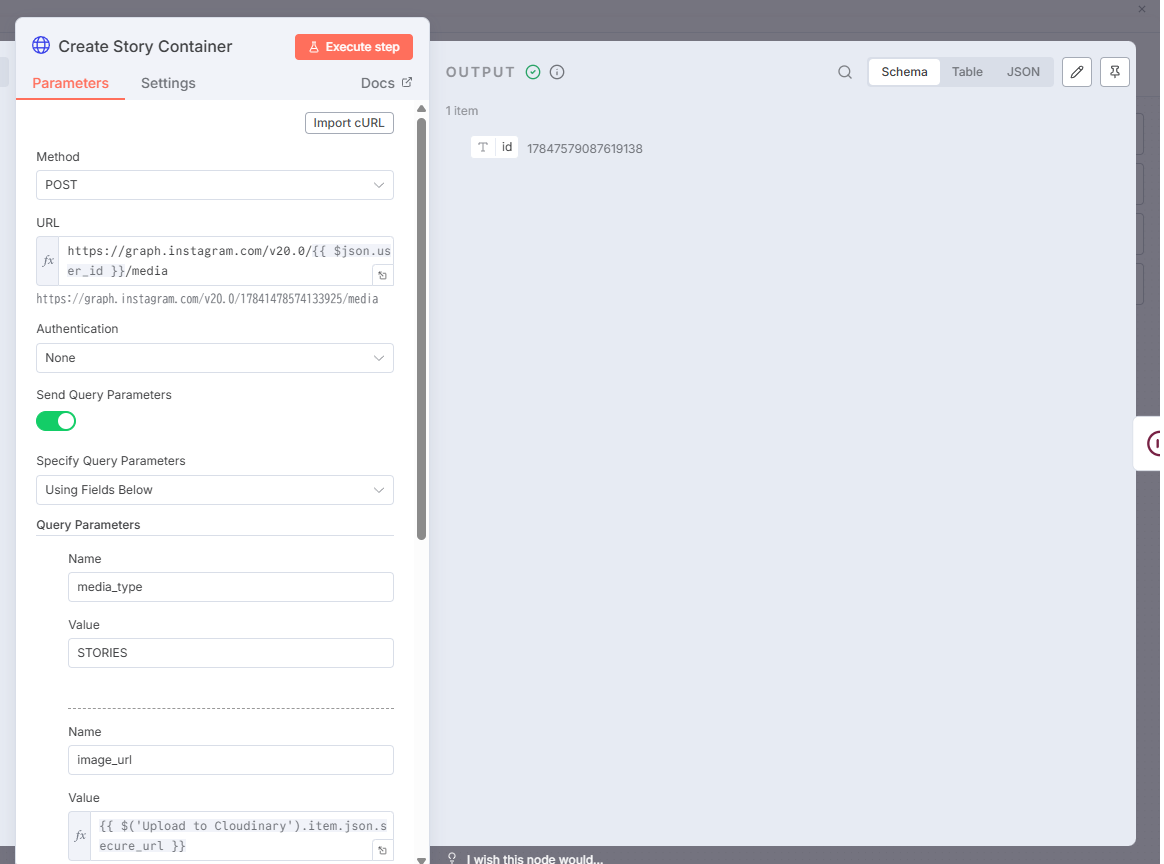Switch output view to Table
This screenshot has width=1164, height=864.
[967, 72]
